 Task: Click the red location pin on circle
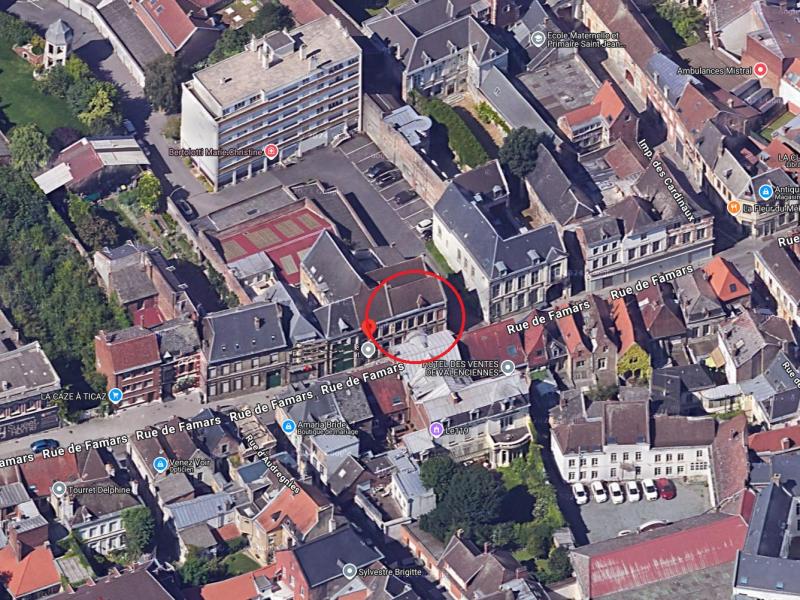(x=368, y=328)
